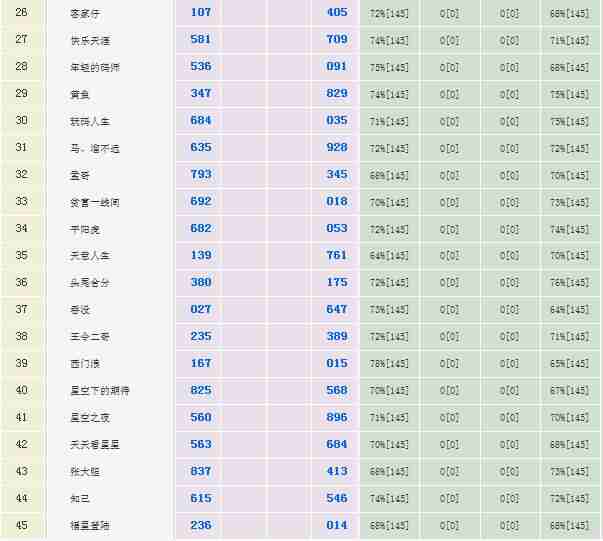
Task: Click the 78%[145] cell in row 39
Action: click(x=389, y=364)
